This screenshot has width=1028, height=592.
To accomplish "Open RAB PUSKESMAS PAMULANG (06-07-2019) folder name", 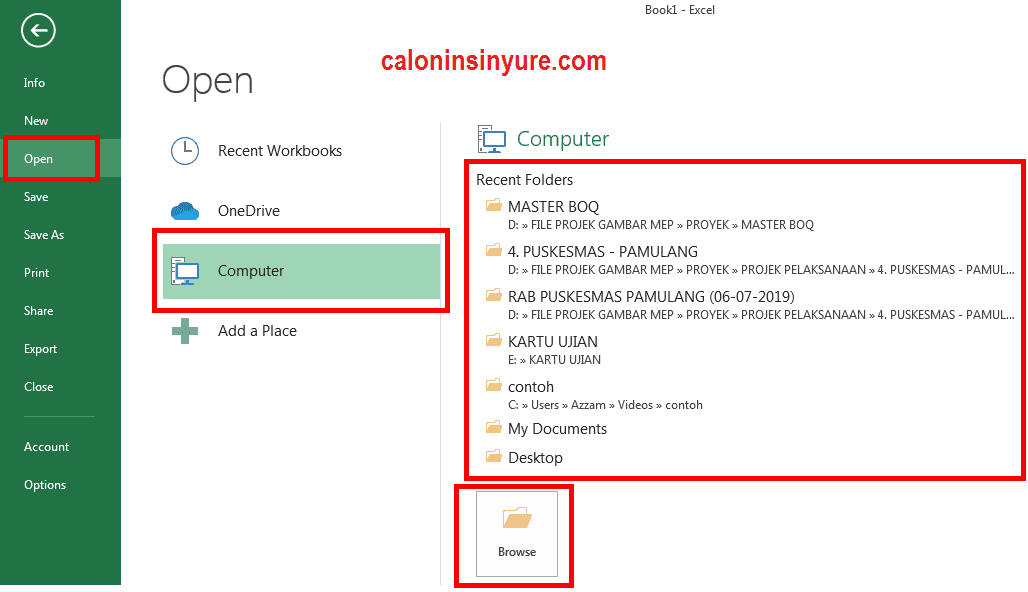I will click(651, 296).
